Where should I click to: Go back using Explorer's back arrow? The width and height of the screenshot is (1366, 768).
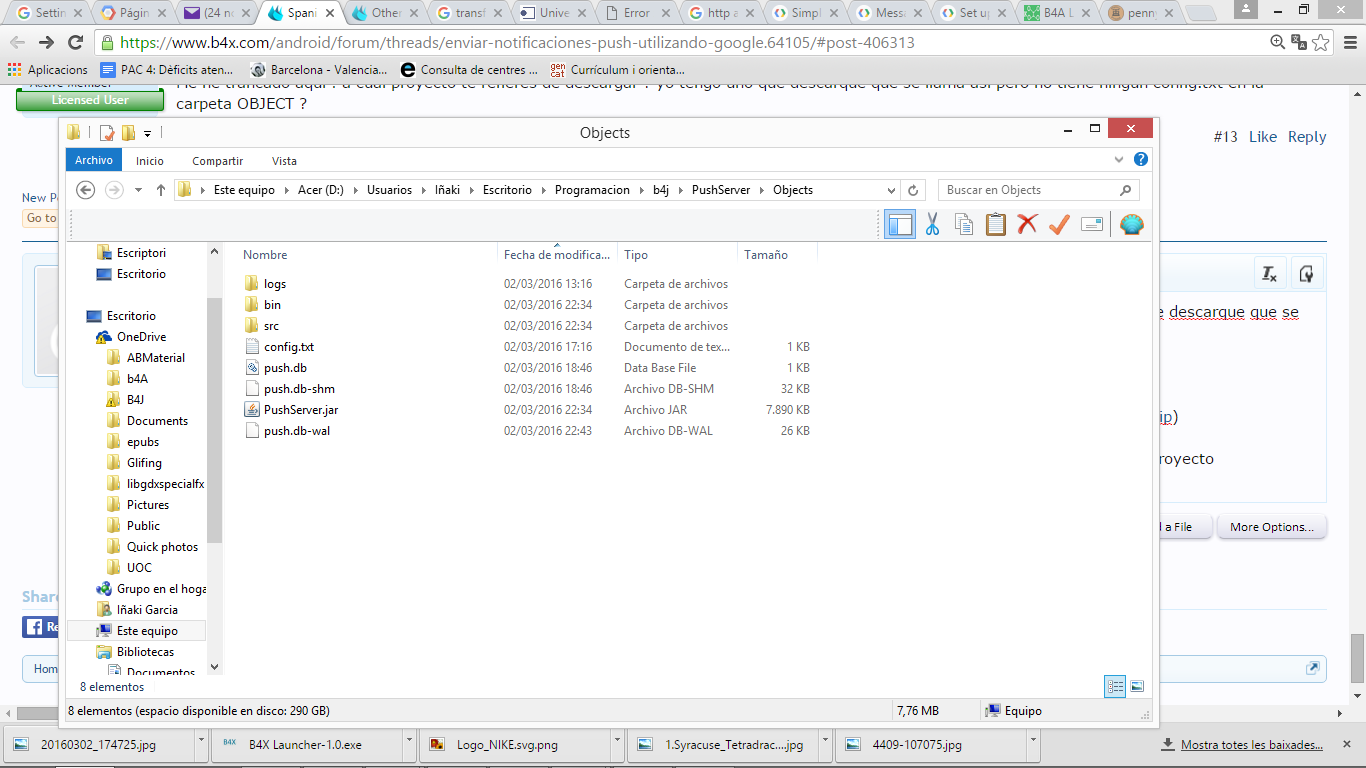(86, 190)
